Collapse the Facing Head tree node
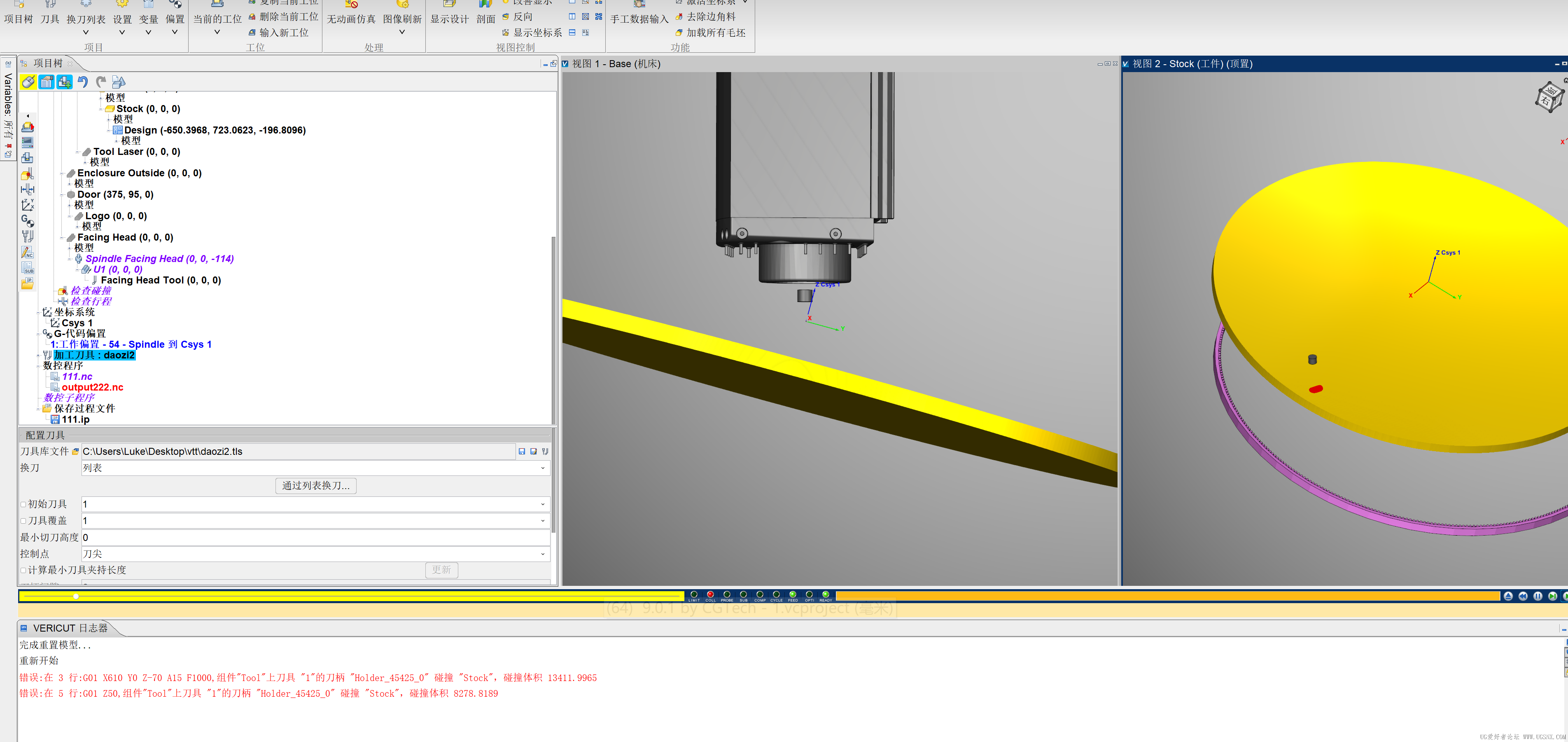Viewport: 1568px width, 742px height. pyautogui.click(x=62, y=238)
